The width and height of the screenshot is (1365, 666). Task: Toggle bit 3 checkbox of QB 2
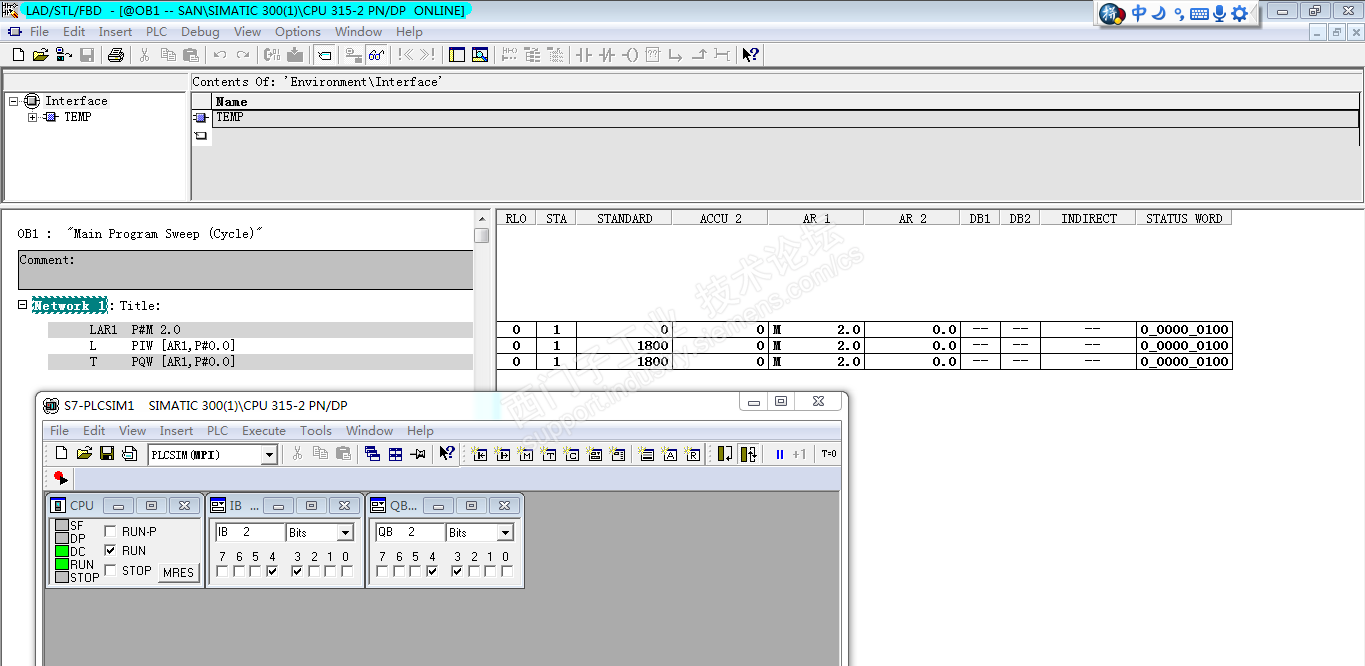(x=457, y=572)
